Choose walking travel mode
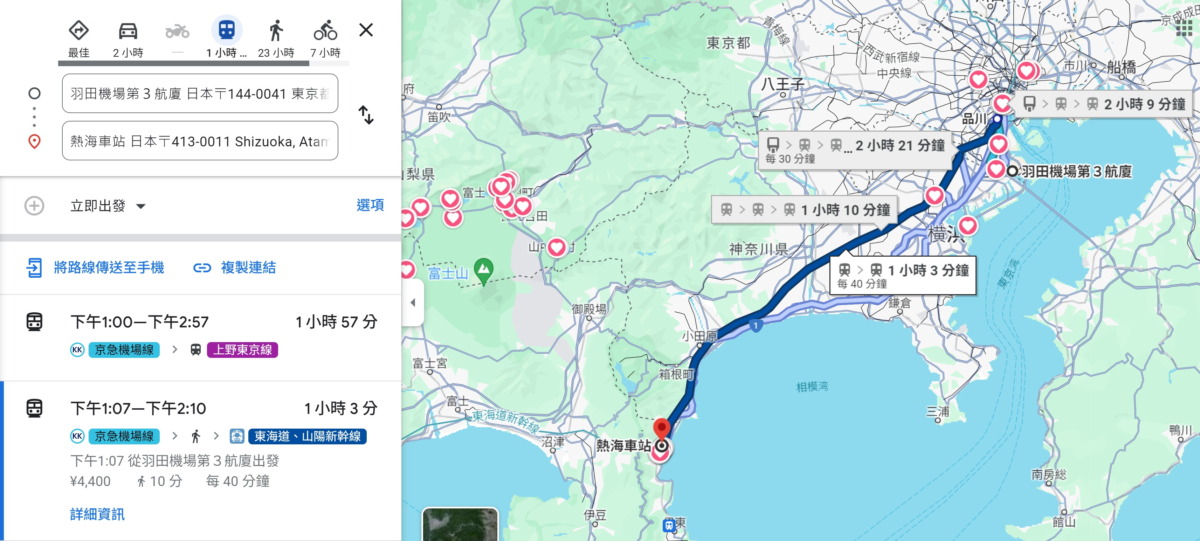Image resolution: width=1200 pixels, height=541 pixels. tap(276, 31)
